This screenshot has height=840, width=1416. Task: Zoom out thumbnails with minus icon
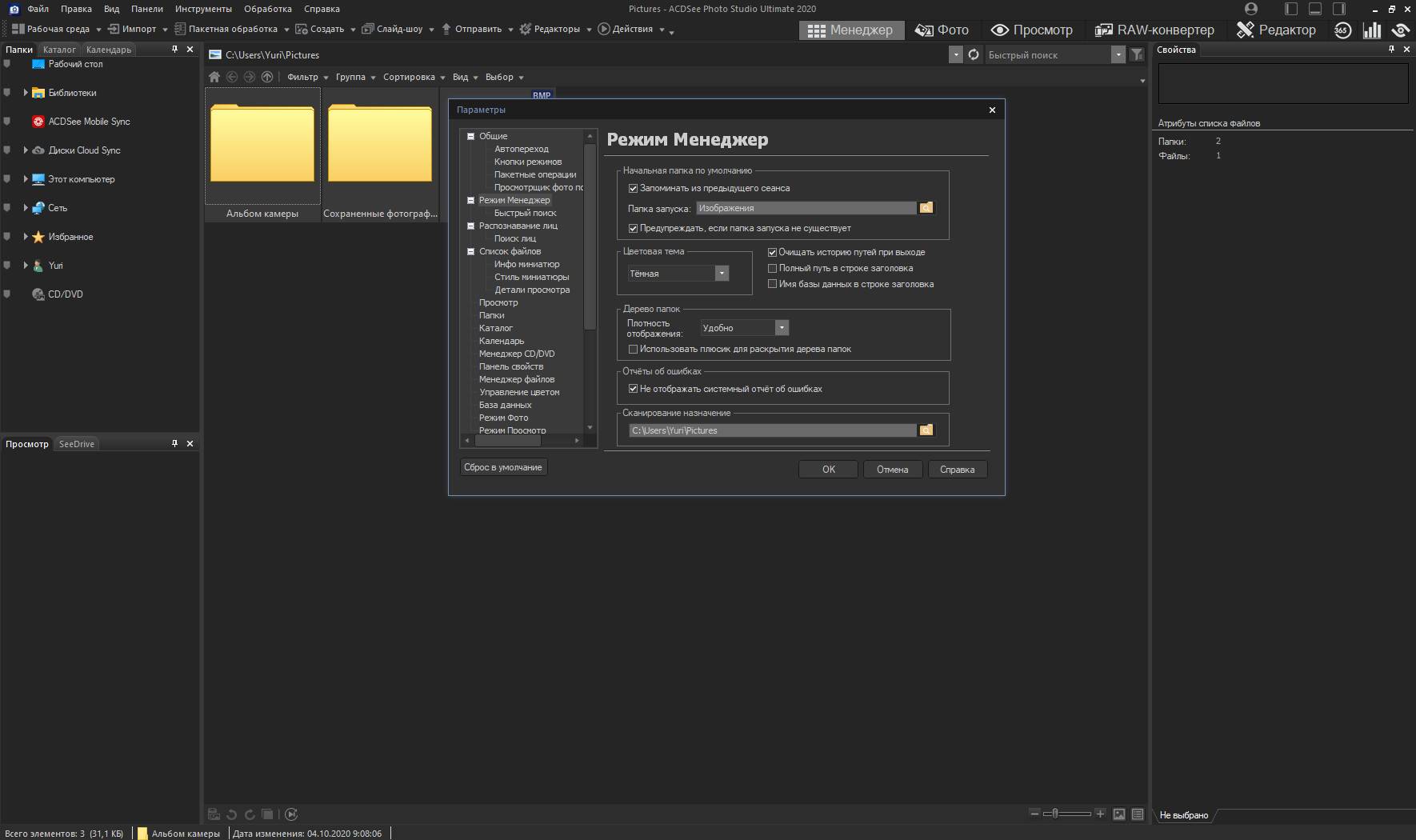1034,814
